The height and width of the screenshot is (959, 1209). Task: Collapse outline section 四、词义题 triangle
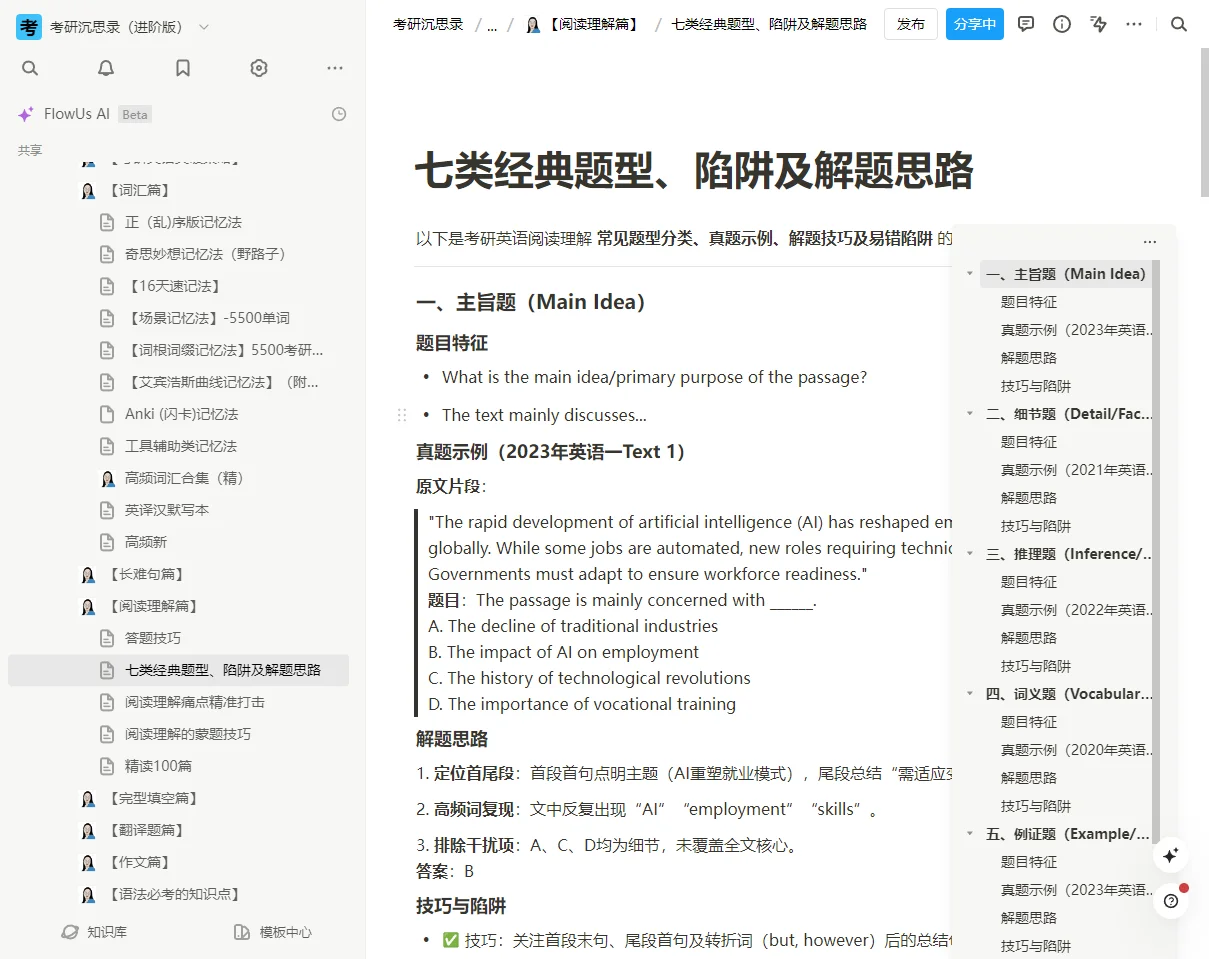[969, 694]
